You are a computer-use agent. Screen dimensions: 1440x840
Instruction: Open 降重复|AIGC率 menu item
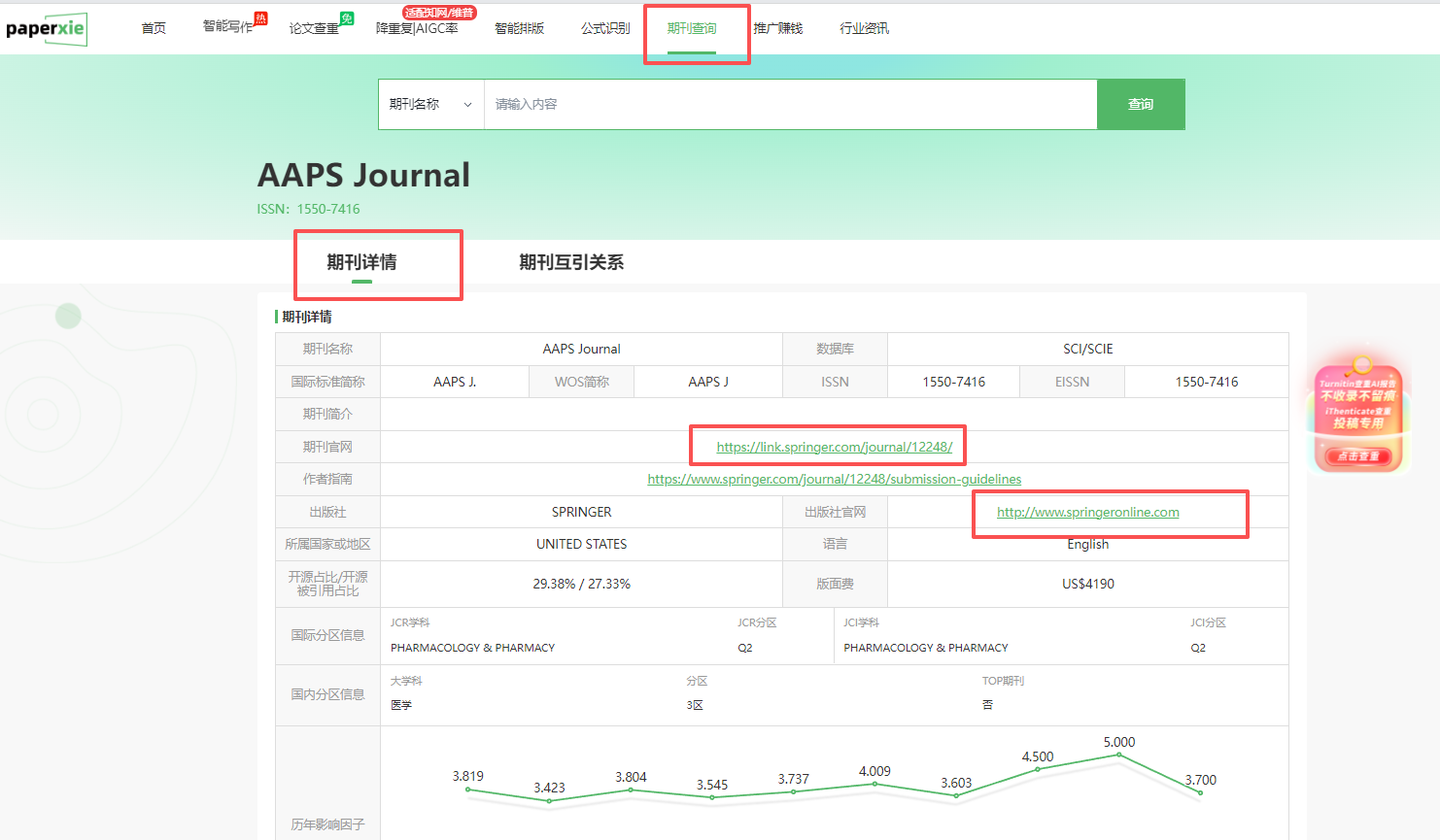coord(417,28)
